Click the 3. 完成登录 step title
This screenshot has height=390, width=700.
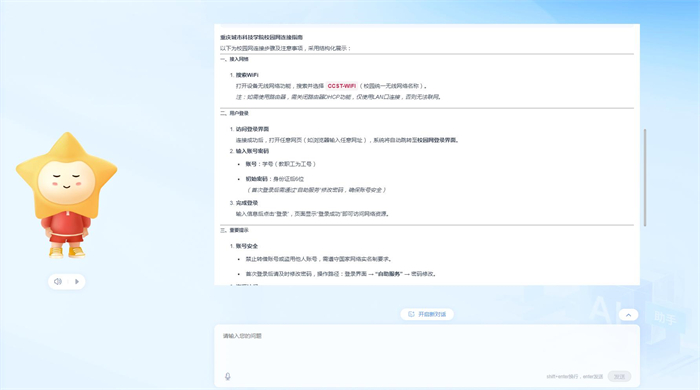pyautogui.click(x=244, y=203)
